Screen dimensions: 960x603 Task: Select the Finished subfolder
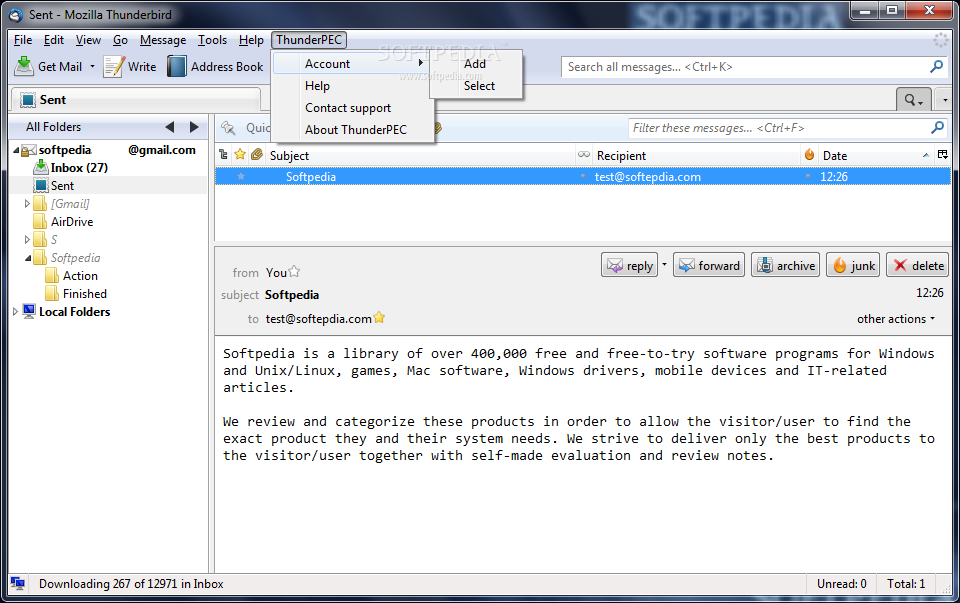[84, 294]
